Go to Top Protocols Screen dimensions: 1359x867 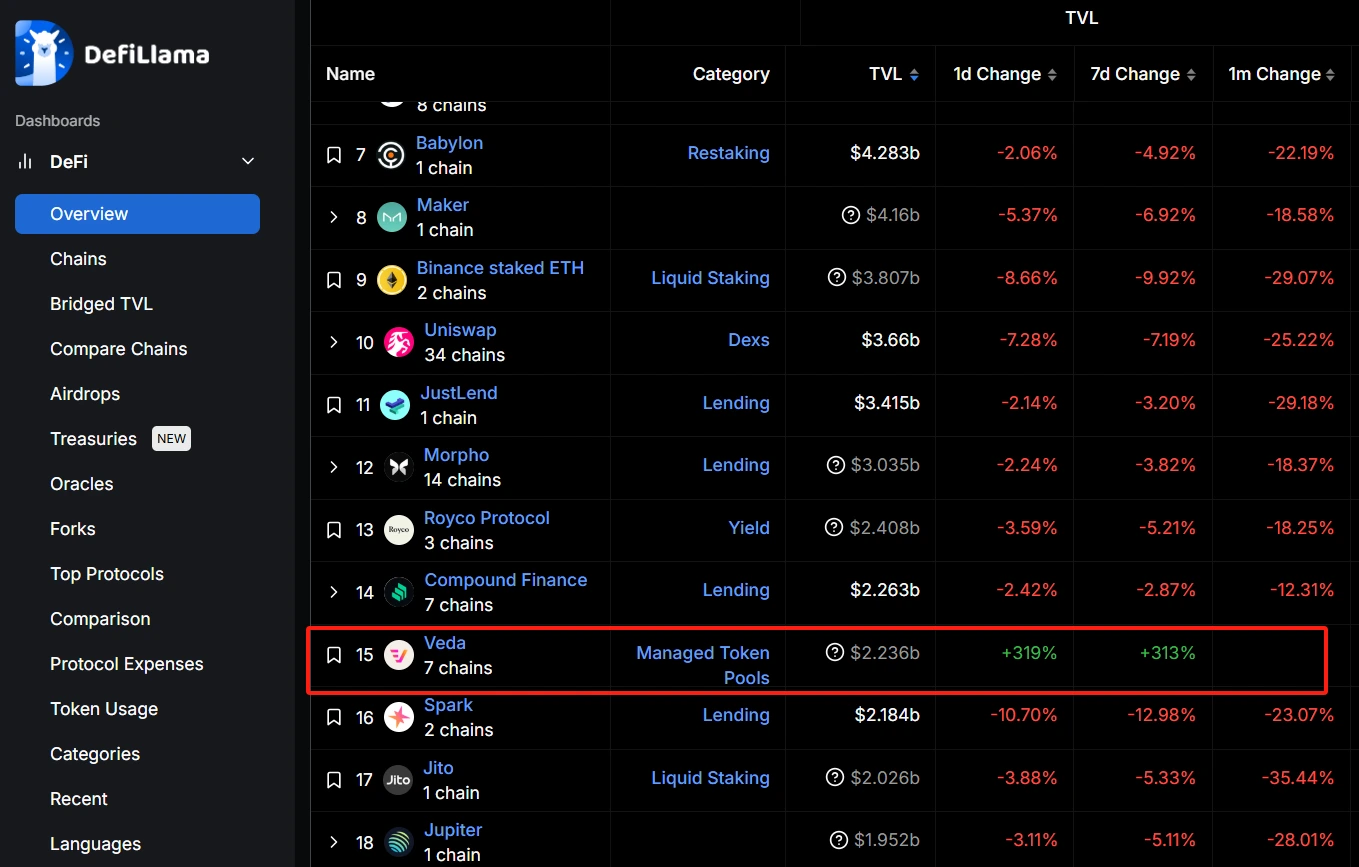[107, 574]
